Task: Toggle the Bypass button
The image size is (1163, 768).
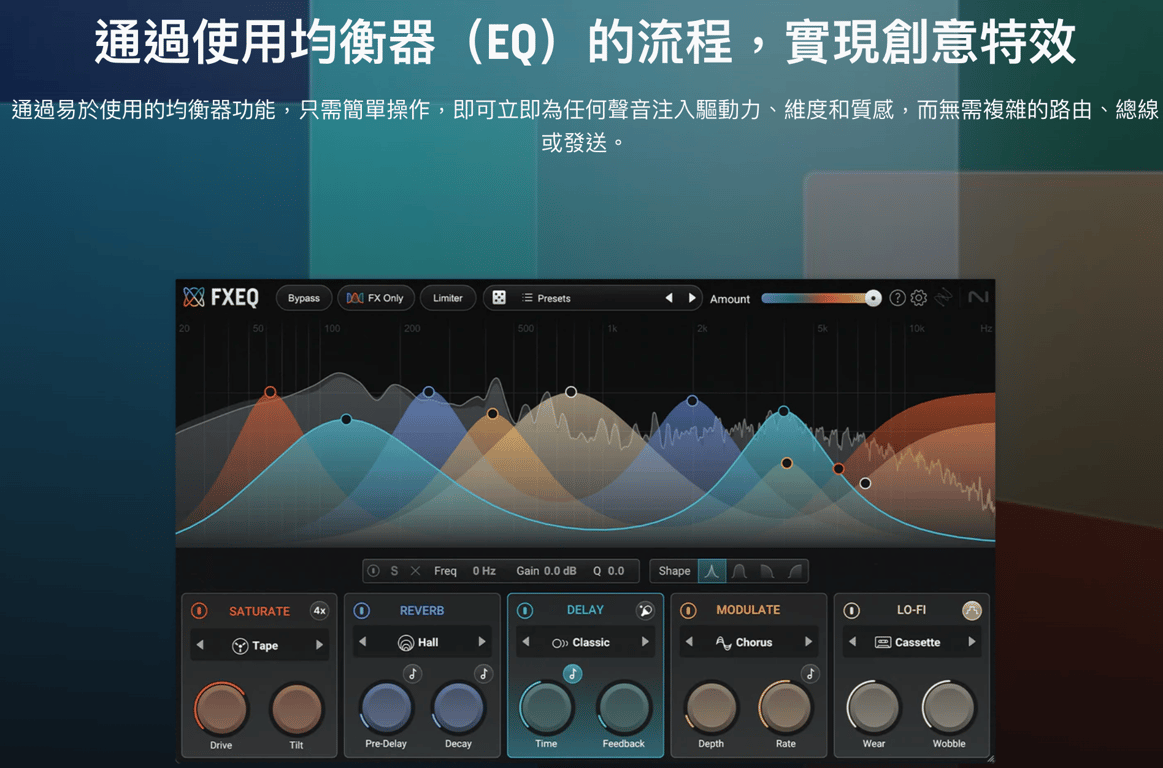Action: [x=304, y=298]
